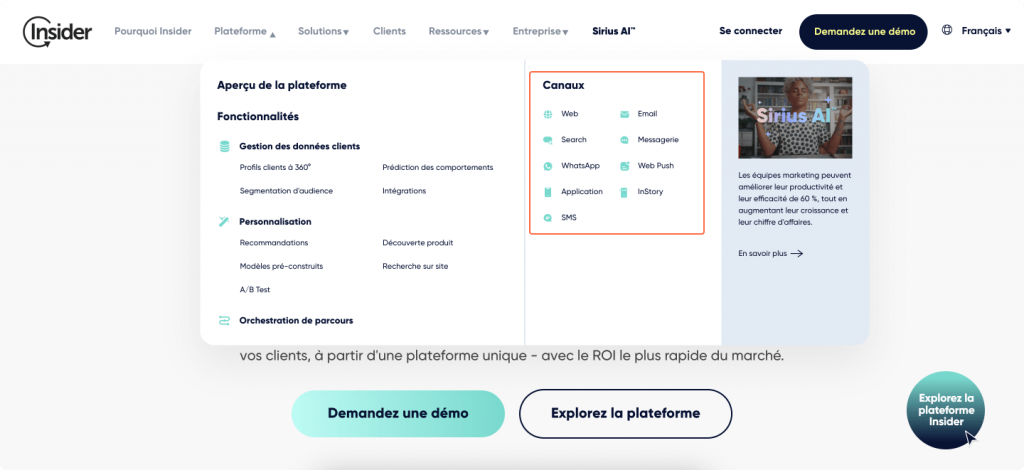Click the Email channel label

click(648, 114)
